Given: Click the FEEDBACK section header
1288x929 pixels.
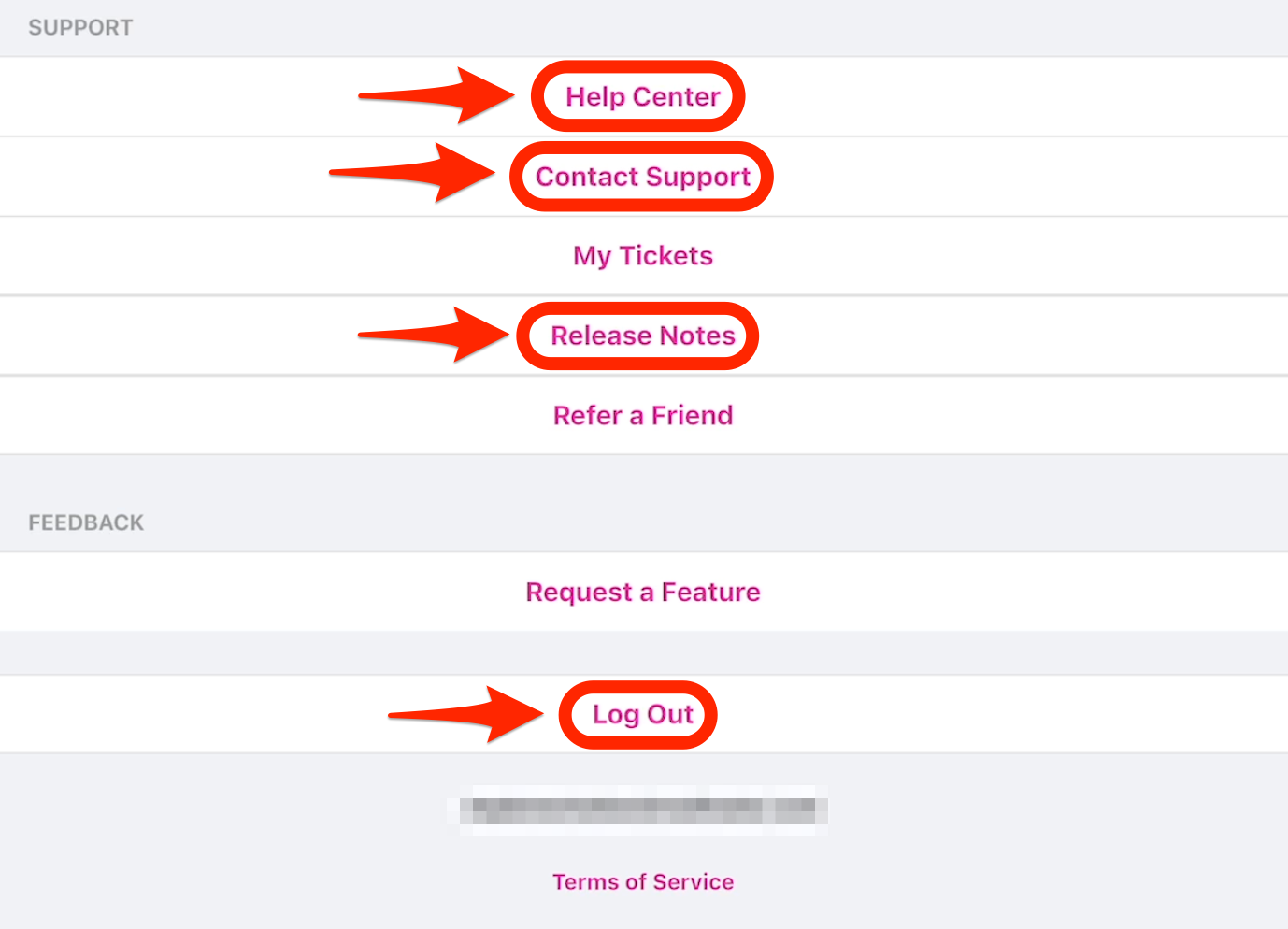Looking at the screenshot, I should tap(86, 522).
